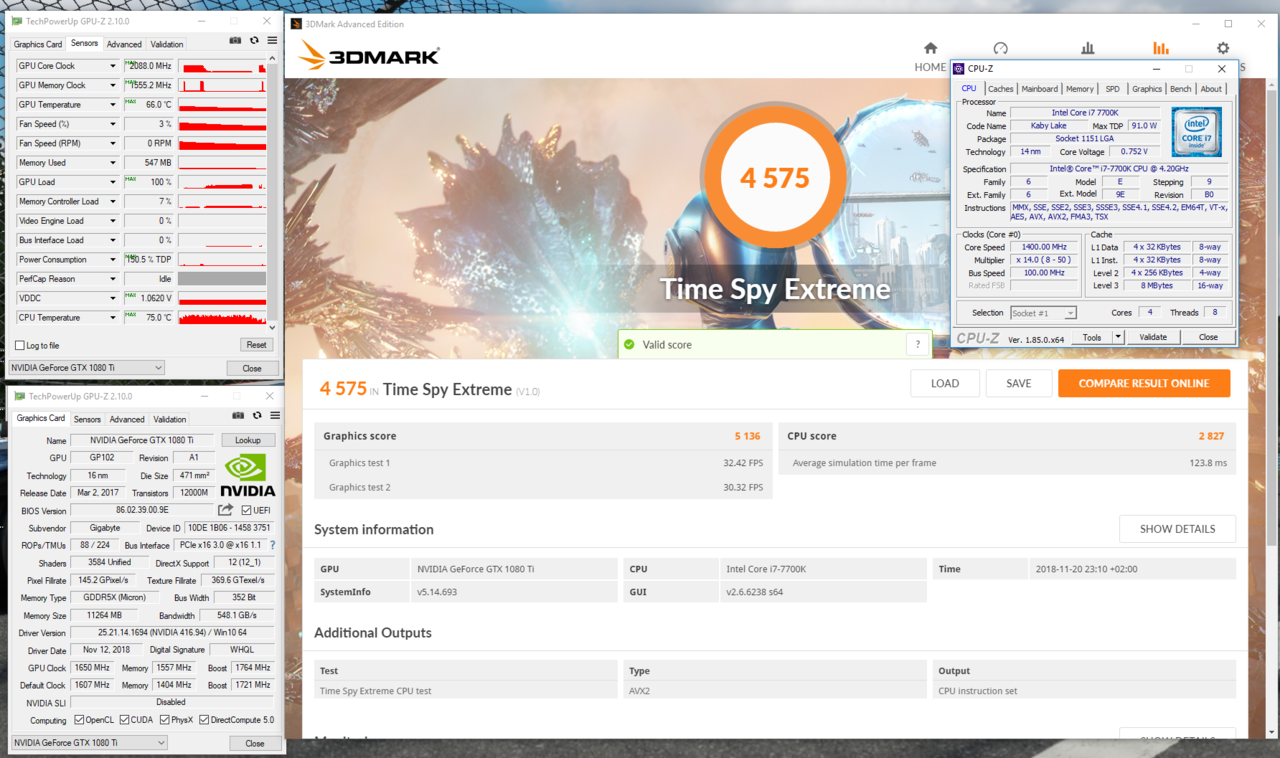
Task: Open GPU selector dropdown in Sensors window
Action: tap(86, 368)
